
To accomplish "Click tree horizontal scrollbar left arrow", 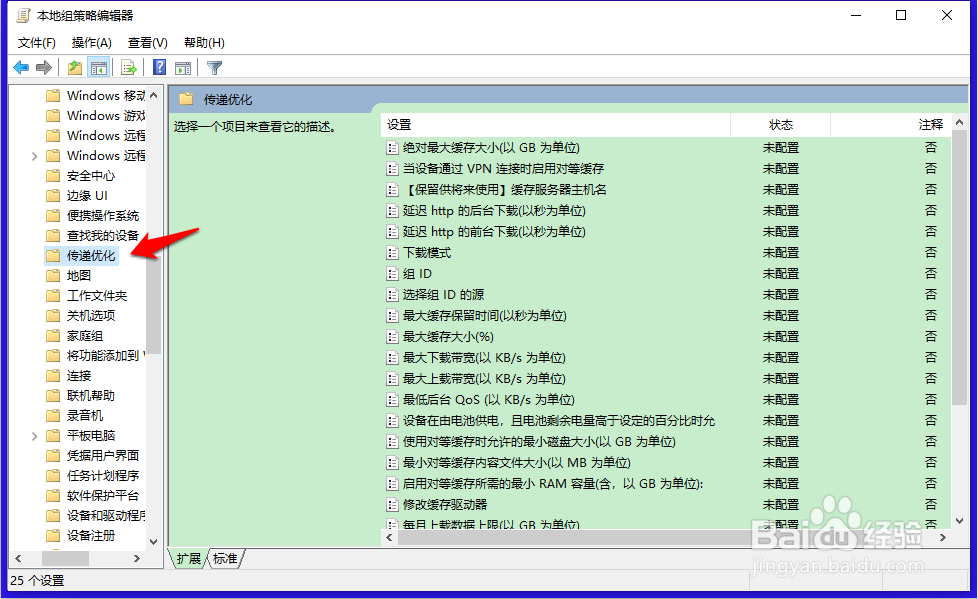I will 18,558.
